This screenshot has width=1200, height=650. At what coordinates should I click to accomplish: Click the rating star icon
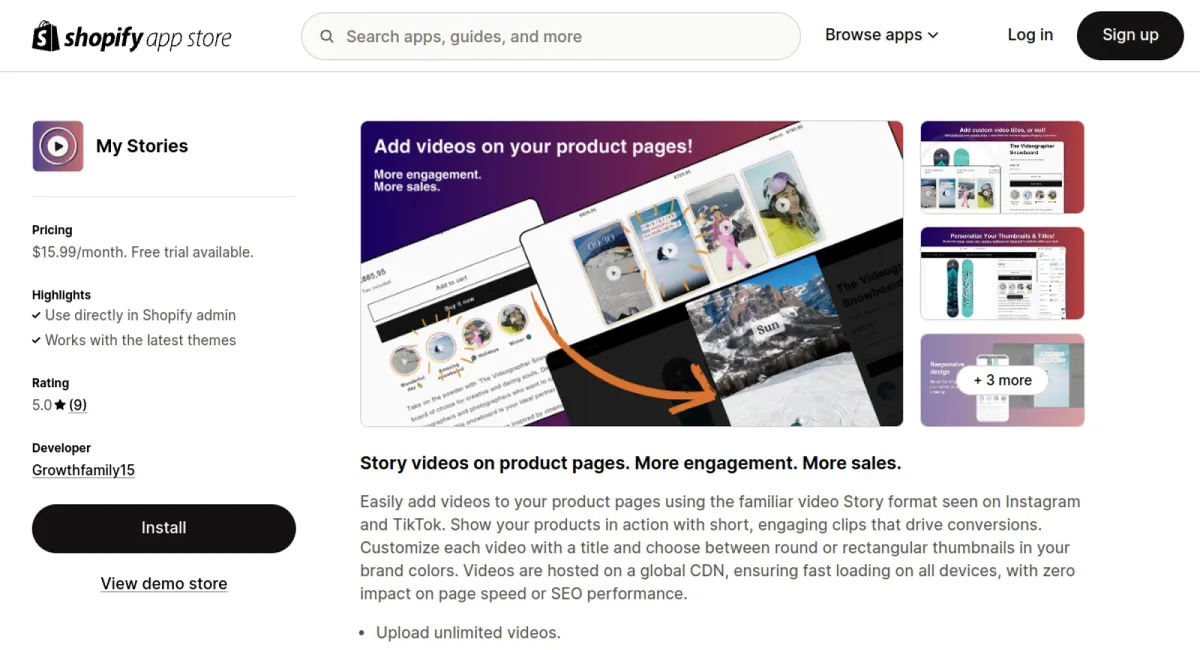pos(60,405)
